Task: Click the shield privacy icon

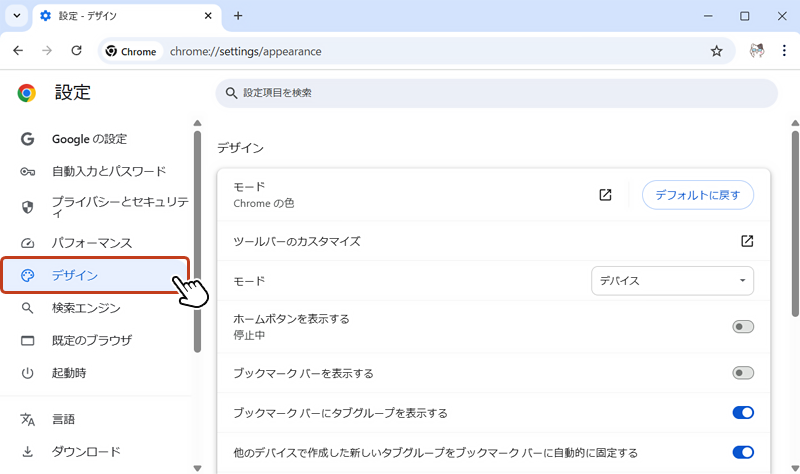Action: point(28,207)
